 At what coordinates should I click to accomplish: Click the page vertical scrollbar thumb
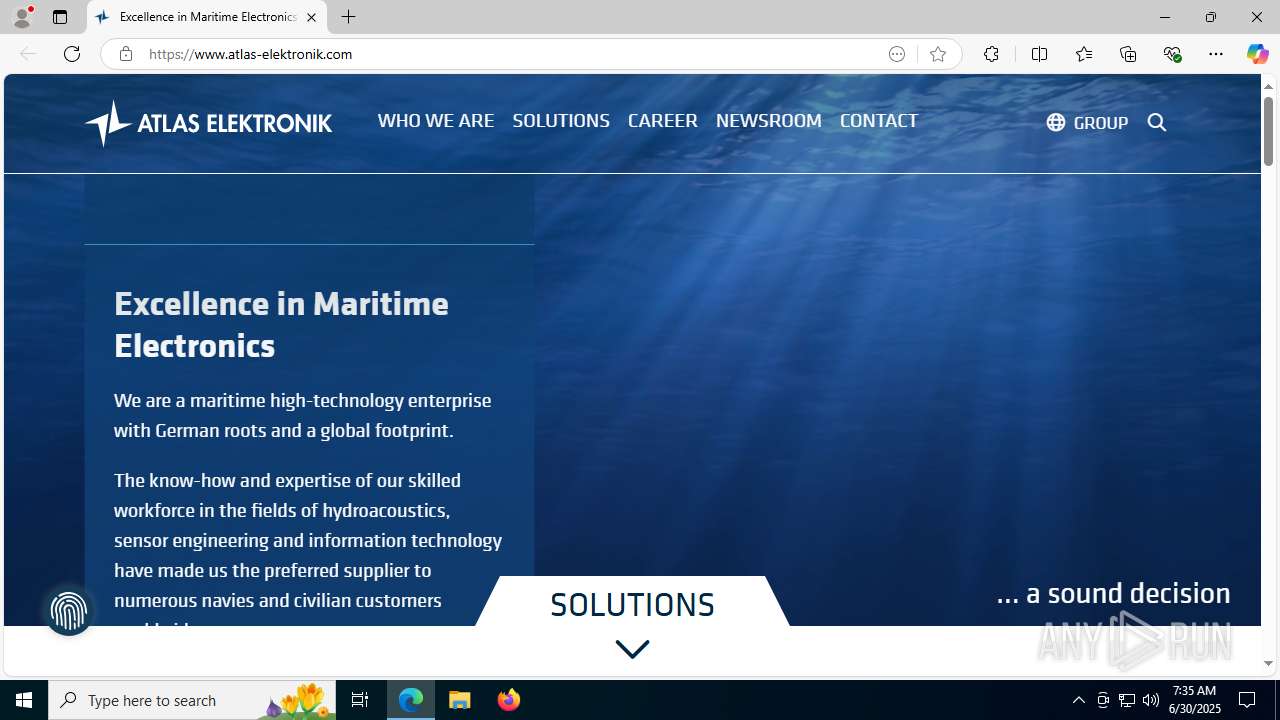[x=1268, y=132]
